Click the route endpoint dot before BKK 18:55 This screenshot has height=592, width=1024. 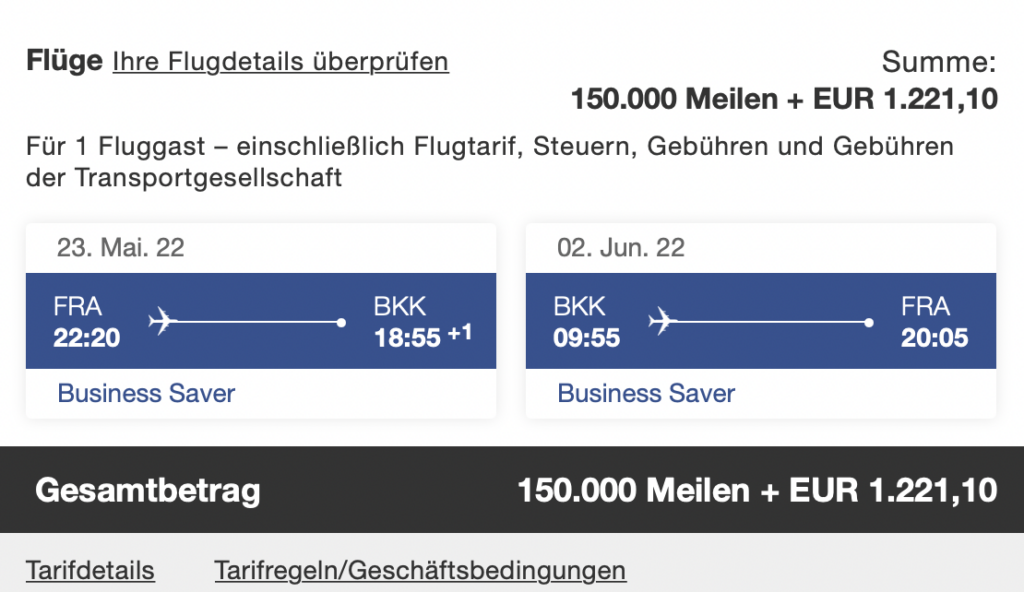coord(342,323)
